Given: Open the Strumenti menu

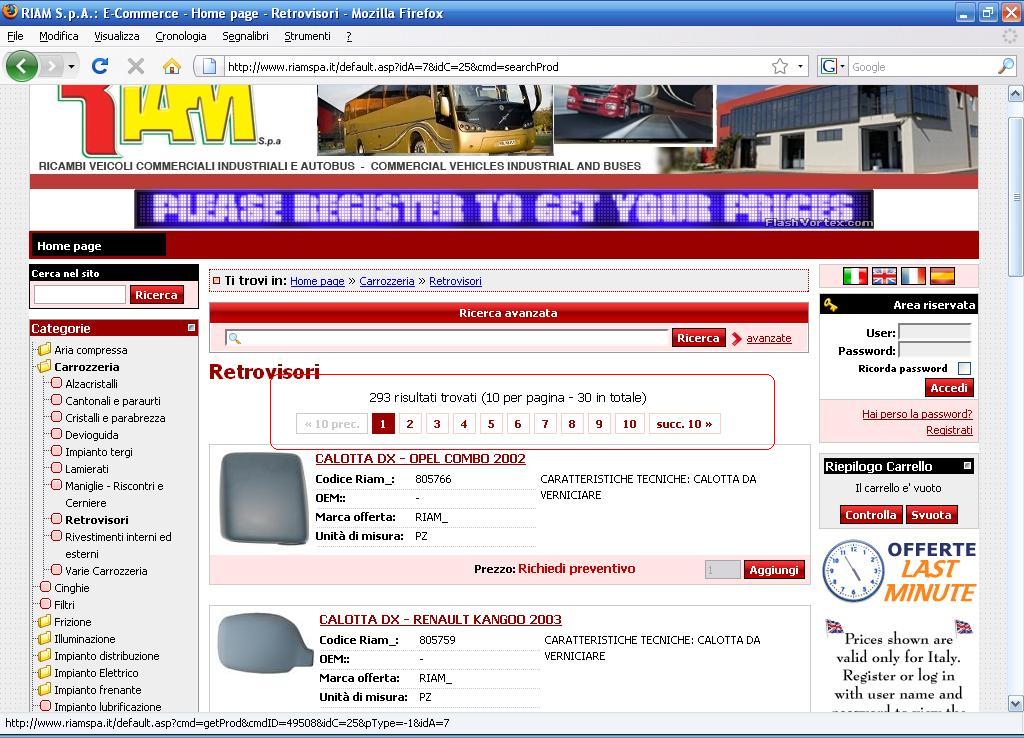Looking at the screenshot, I should click(308, 36).
